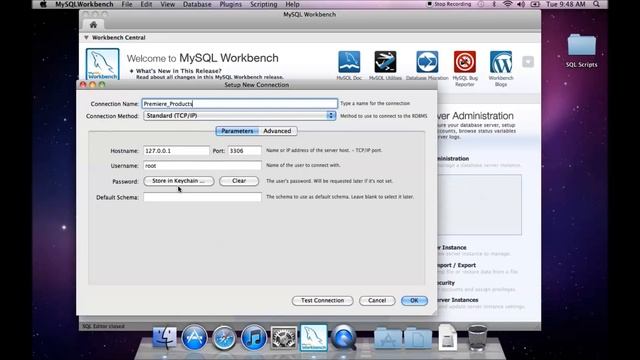Open the MySQLWorkbench application menu
The height and width of the screenshot is (360, 640).
click(84, 4)
